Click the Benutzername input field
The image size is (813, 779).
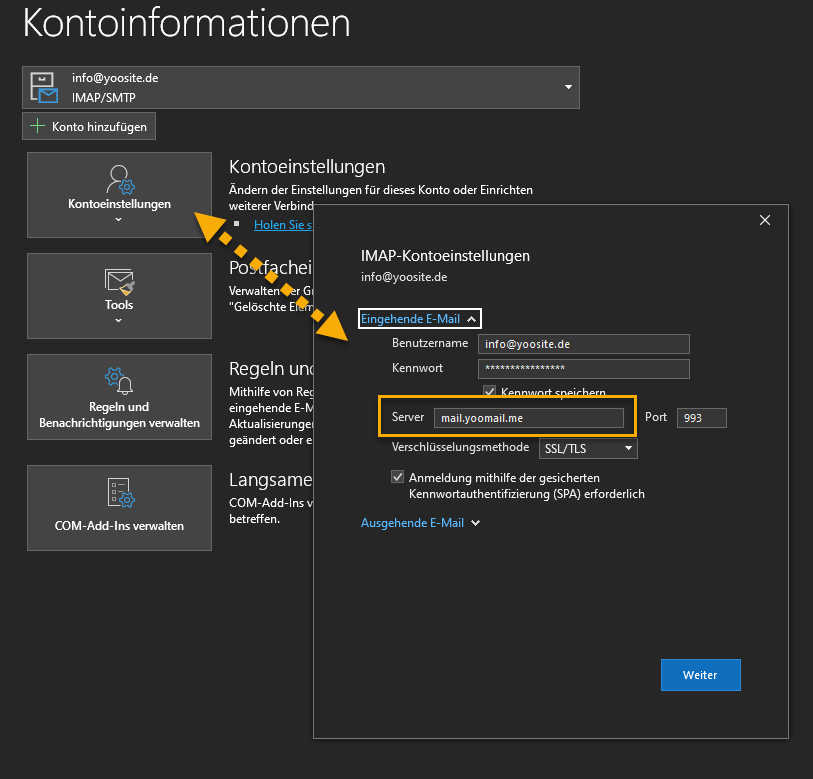(583, 343)
